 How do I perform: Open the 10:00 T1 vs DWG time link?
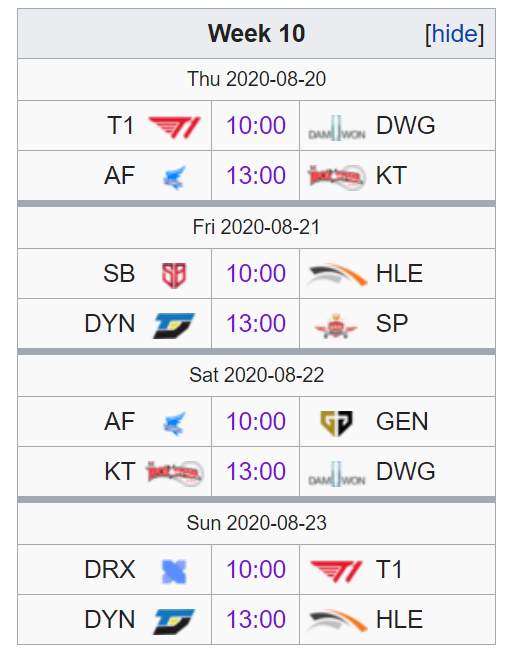tap(256, 126)
